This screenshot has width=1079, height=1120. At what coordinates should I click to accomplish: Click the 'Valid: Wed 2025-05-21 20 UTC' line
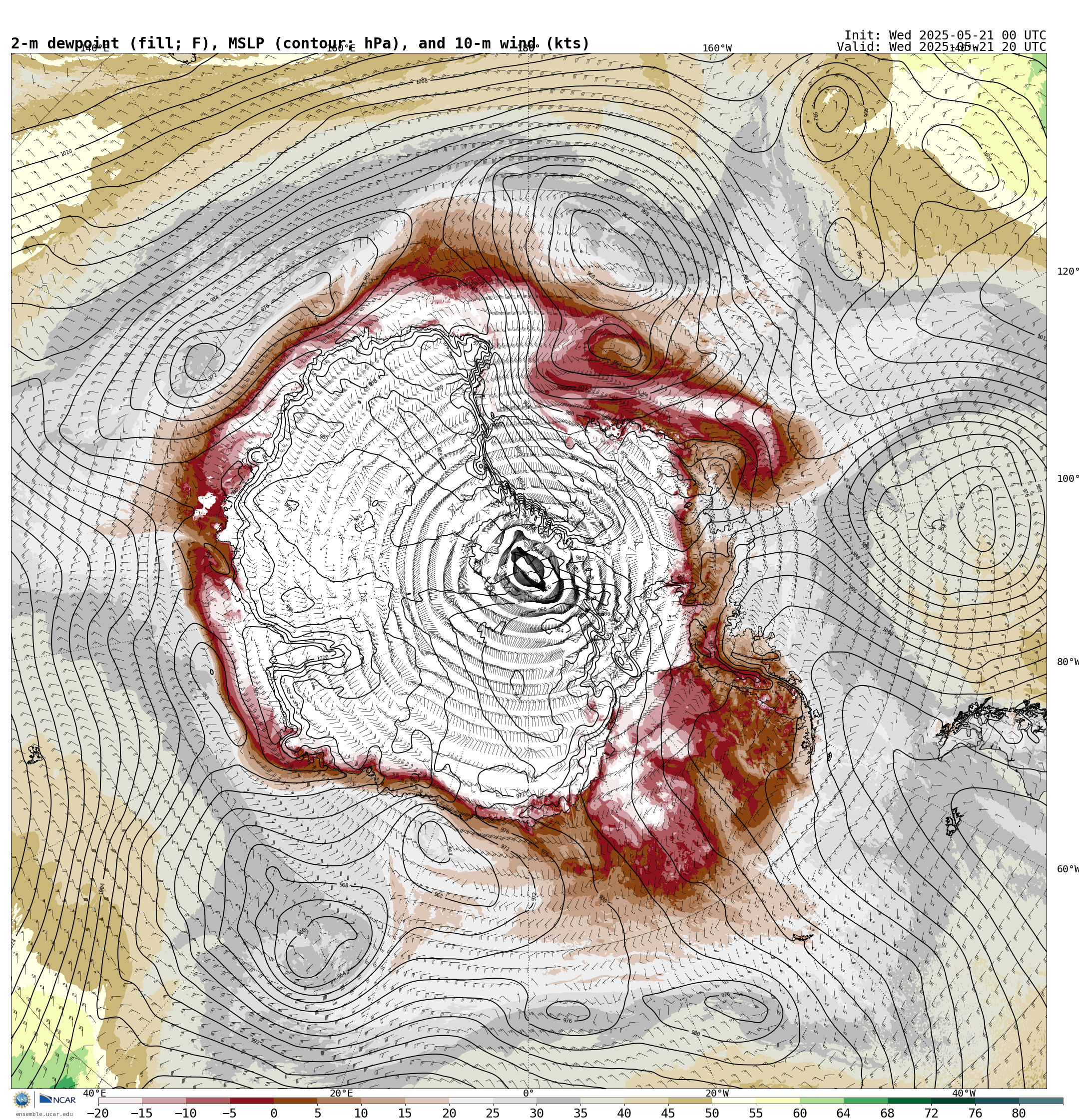coord(941,47)
